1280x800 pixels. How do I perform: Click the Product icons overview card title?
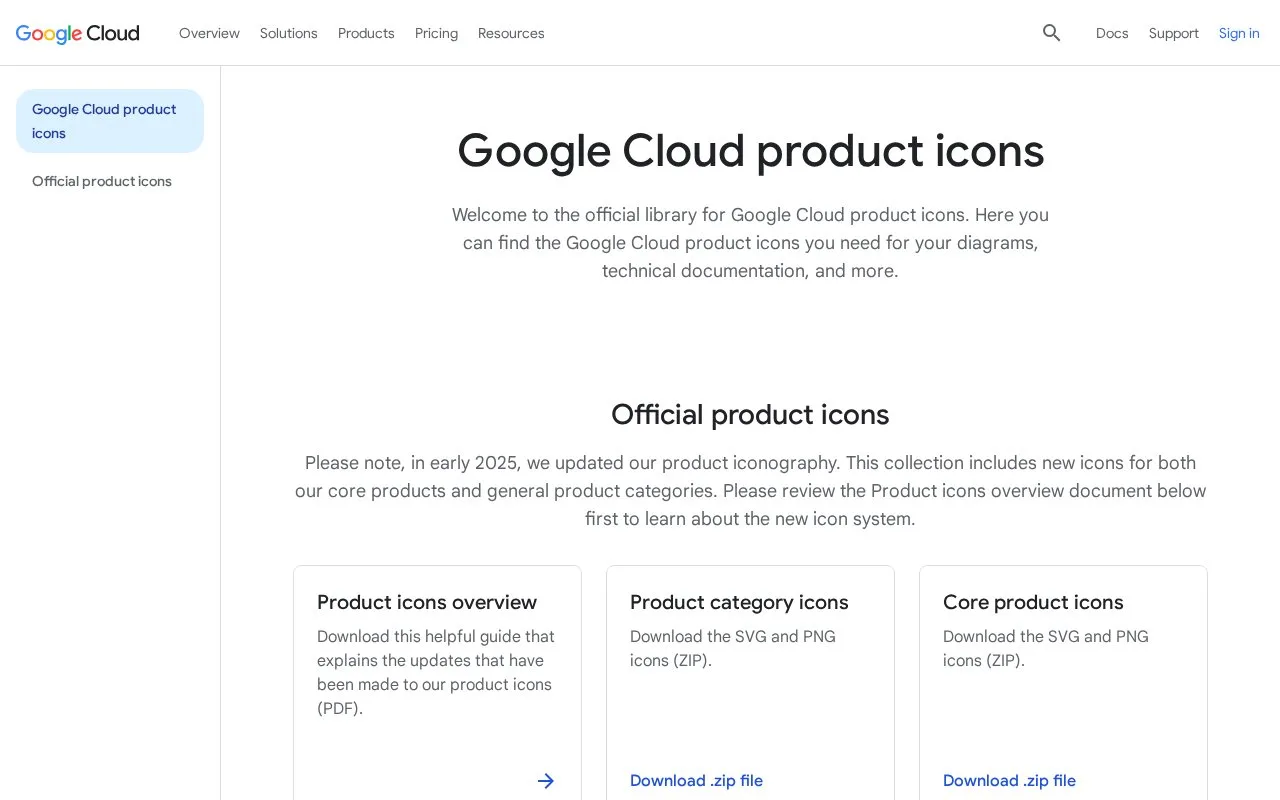[x=427, y=602]
